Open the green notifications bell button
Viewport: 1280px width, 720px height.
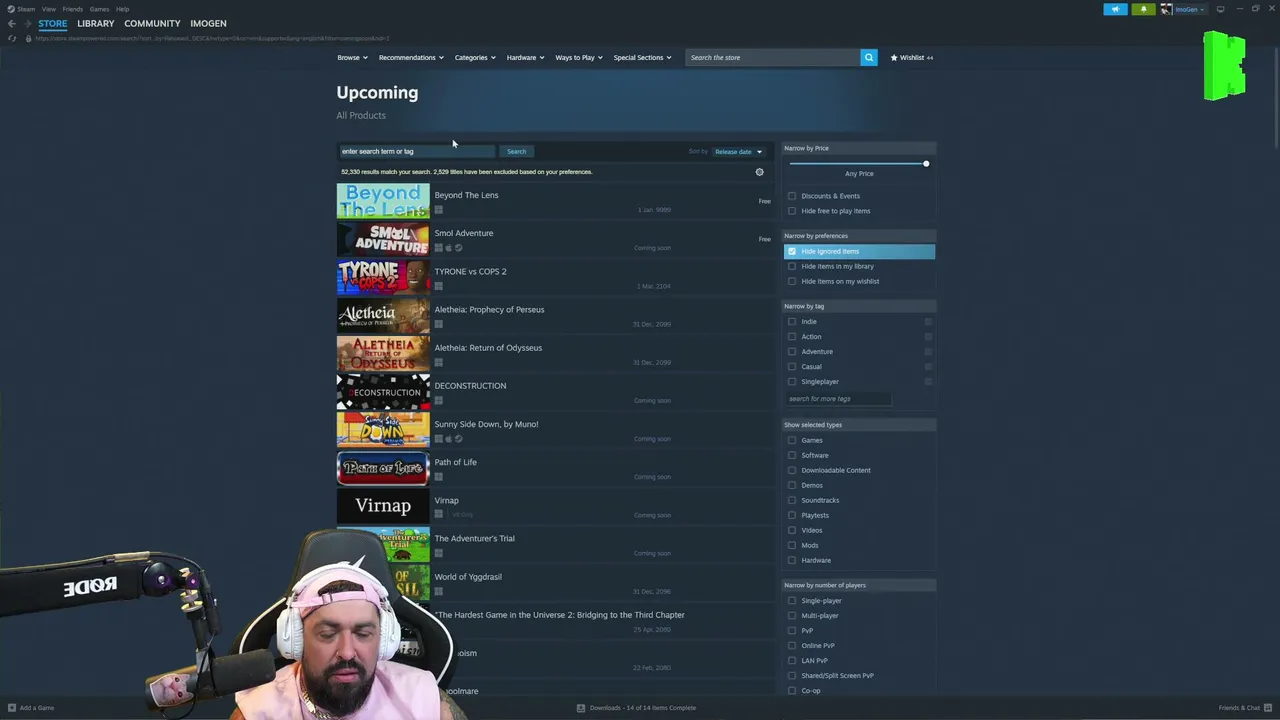(x=1144, y=9)
